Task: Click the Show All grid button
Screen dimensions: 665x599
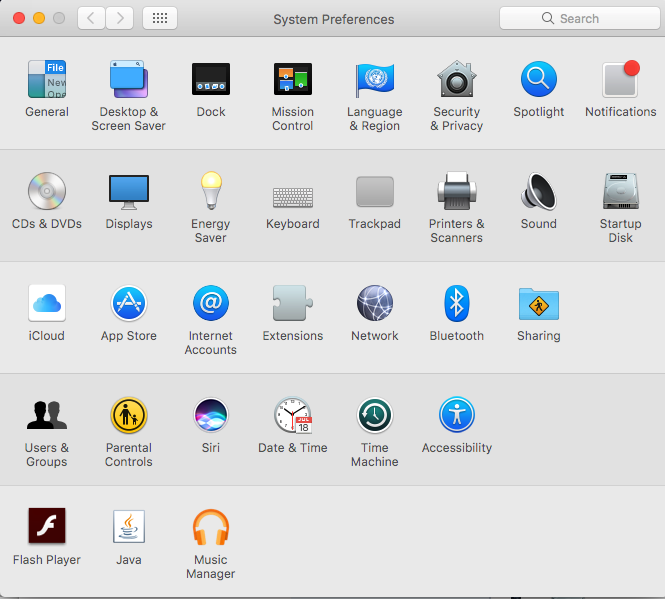Action: point(160,18)
